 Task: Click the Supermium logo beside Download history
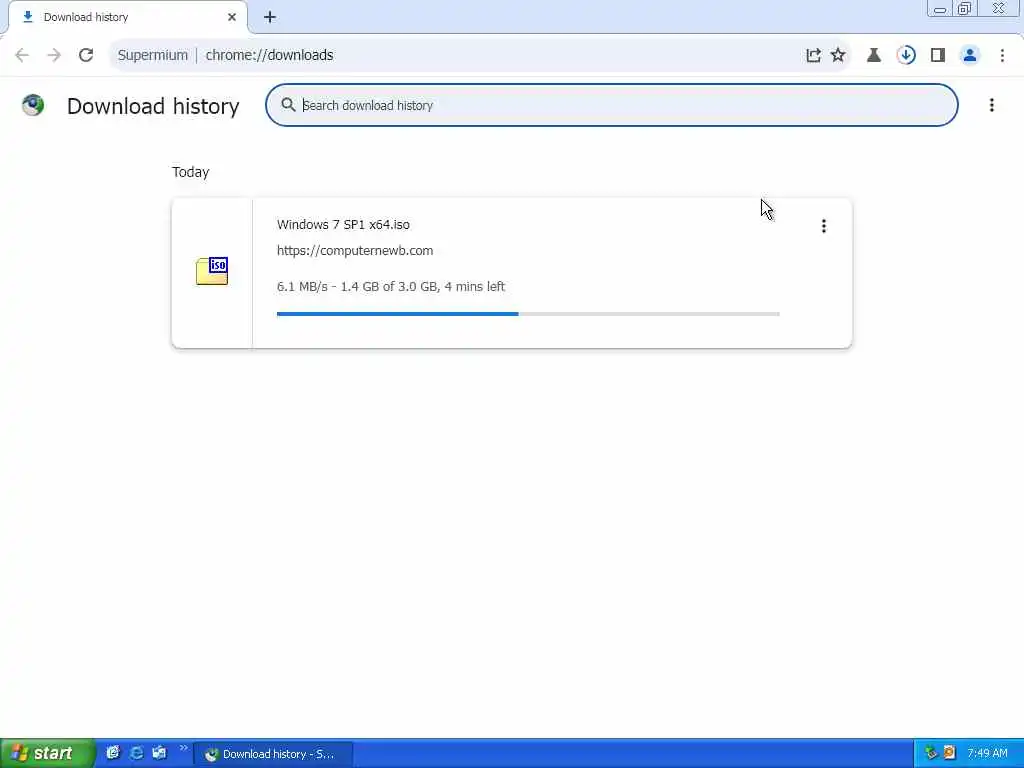[33, 104]
